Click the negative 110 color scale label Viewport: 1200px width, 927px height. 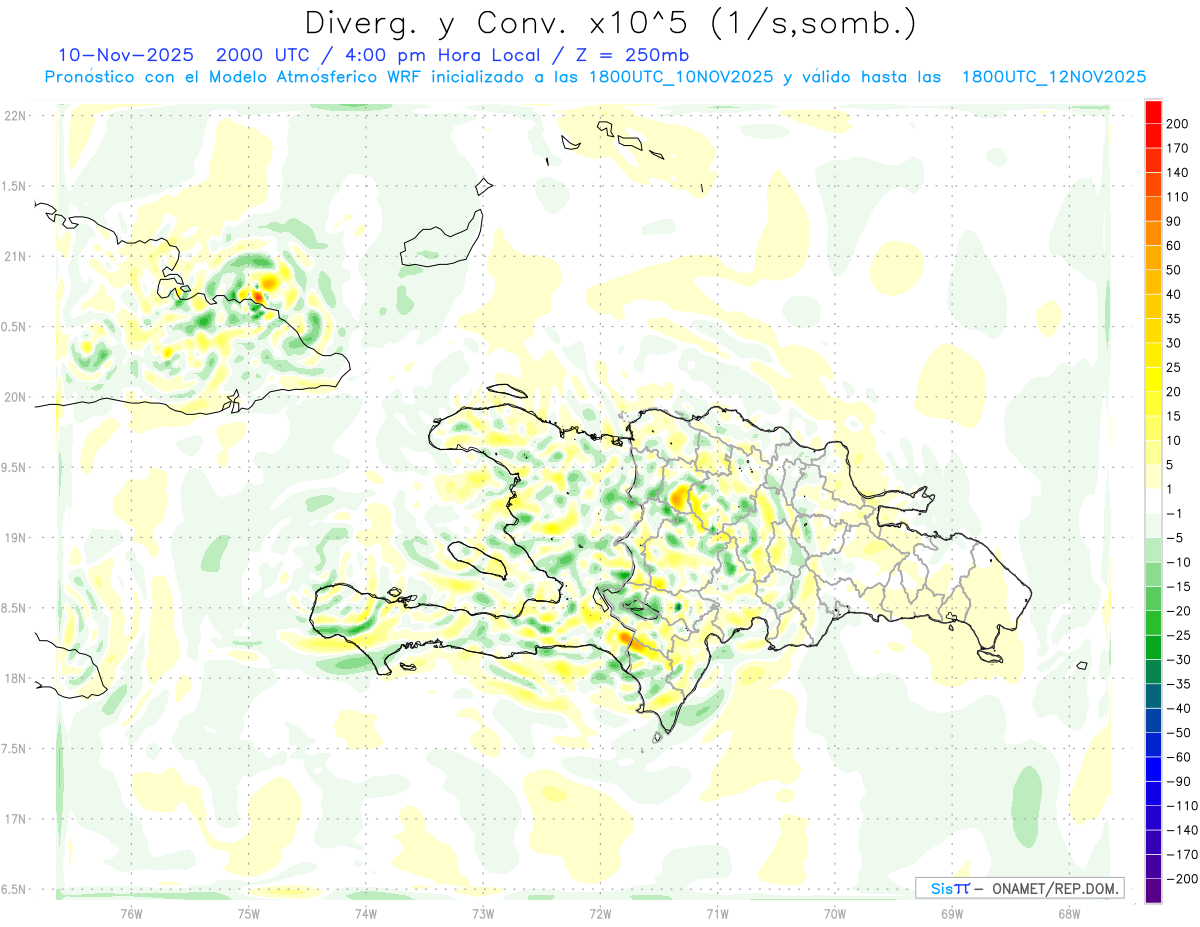click(x=1182, y=806)
